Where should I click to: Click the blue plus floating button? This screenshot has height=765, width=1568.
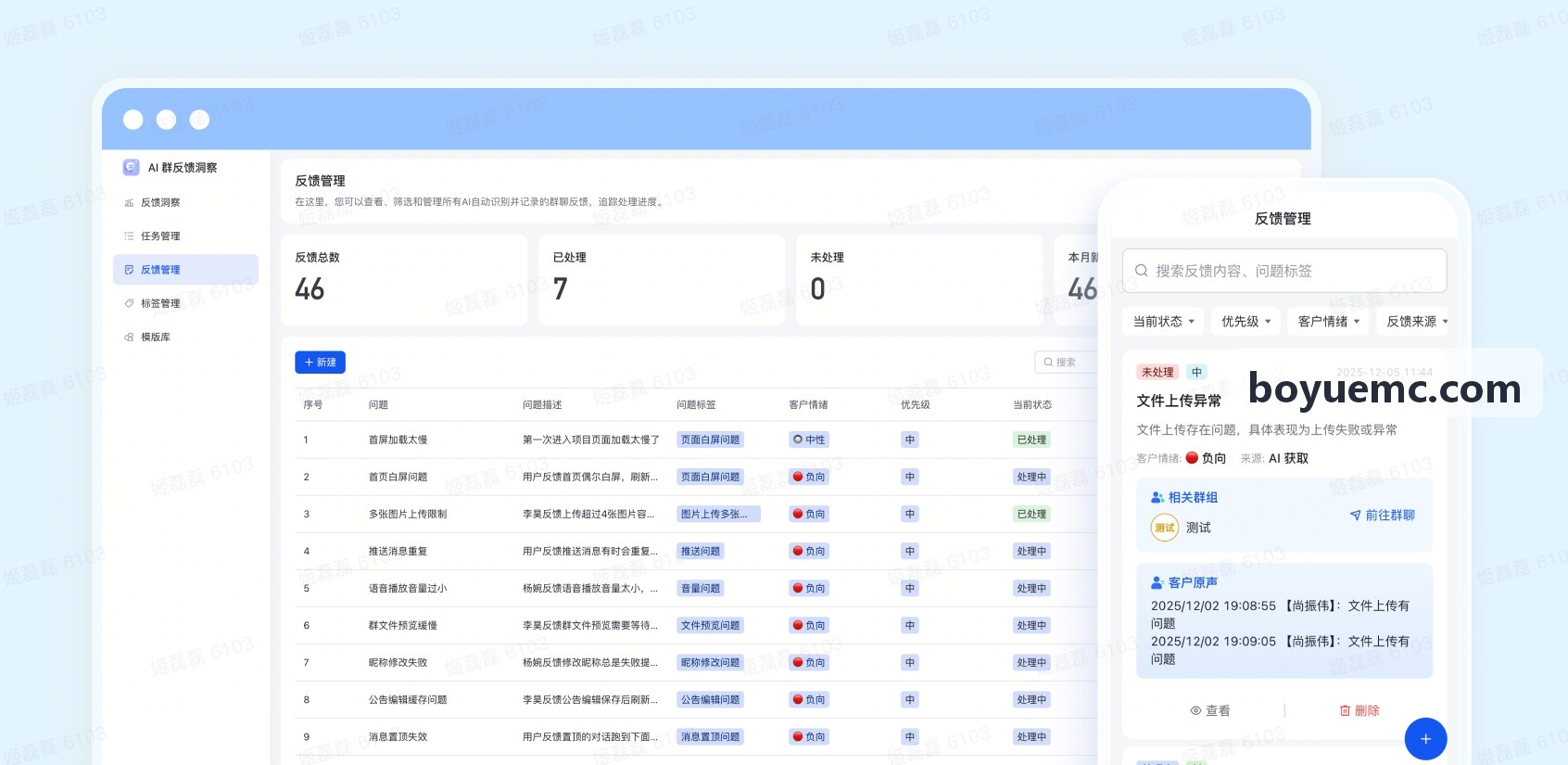pyautogui.click(x=1425, y=739)
